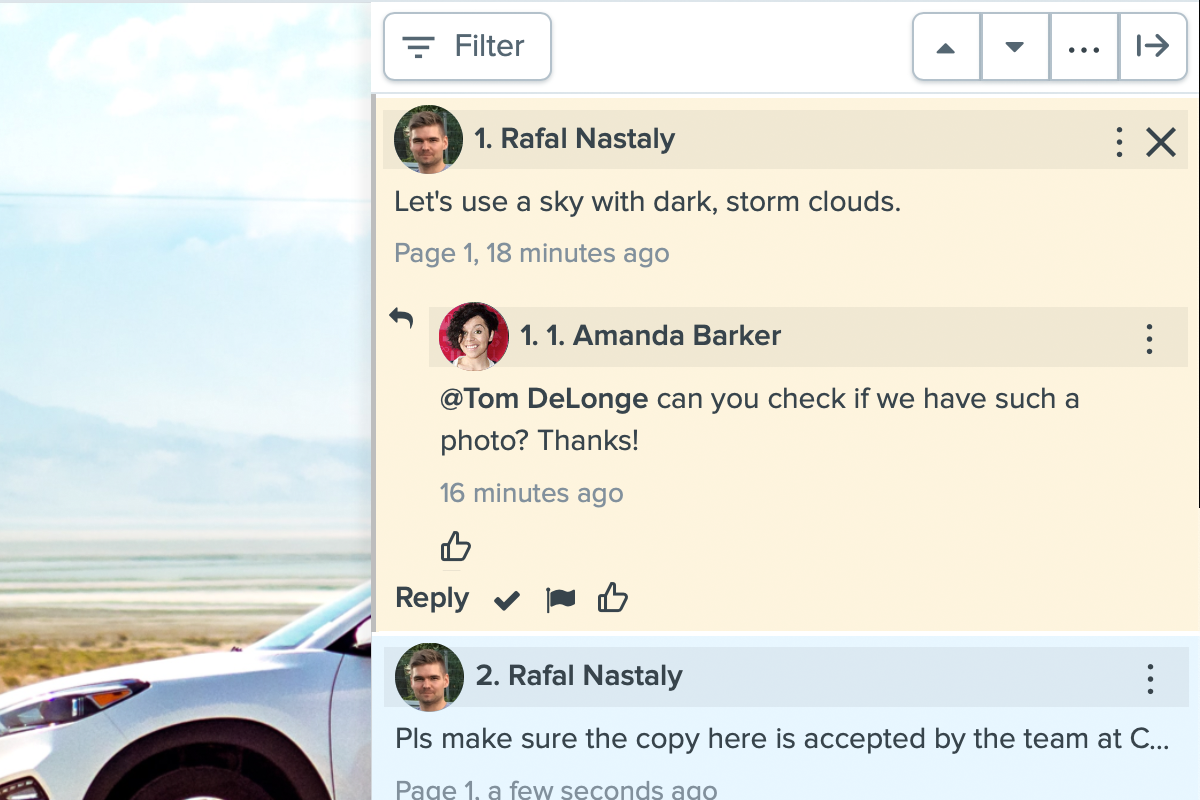
Task: Go to previous comment with up arrow
Action: point(946,47)
